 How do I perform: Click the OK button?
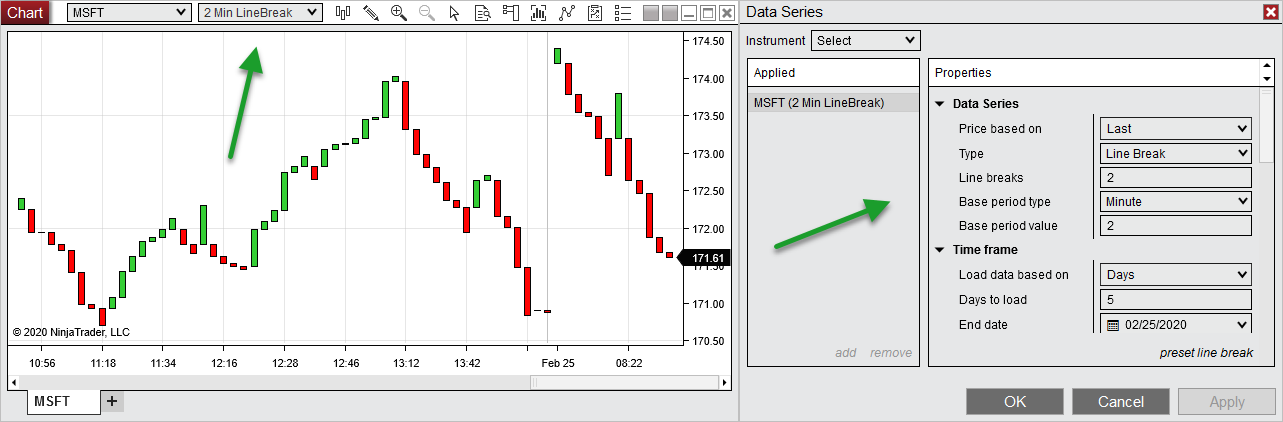(x=1015, y=402)
